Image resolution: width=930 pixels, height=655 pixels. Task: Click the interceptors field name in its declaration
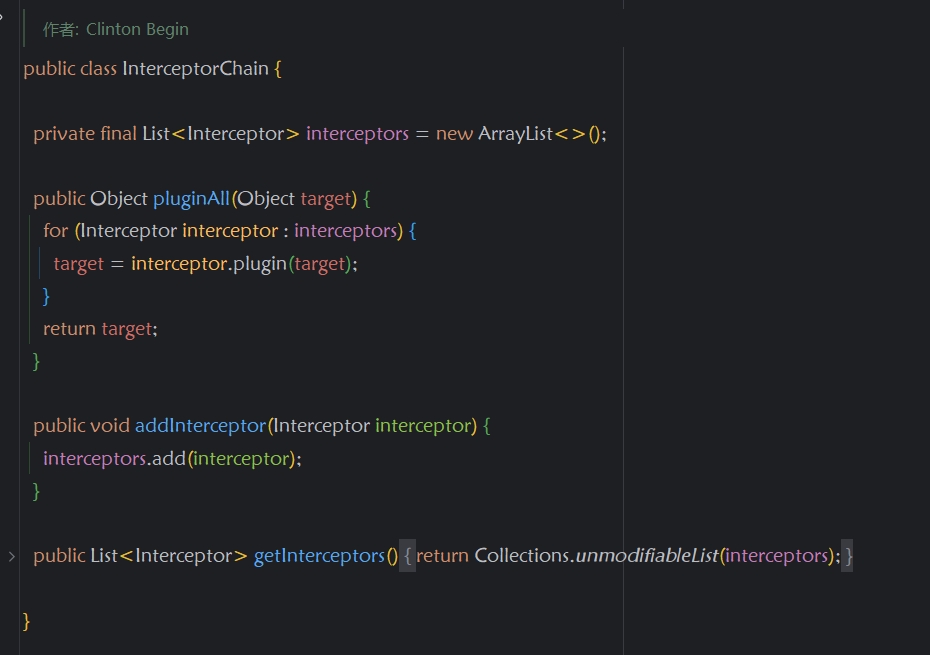tap(357, 134)
